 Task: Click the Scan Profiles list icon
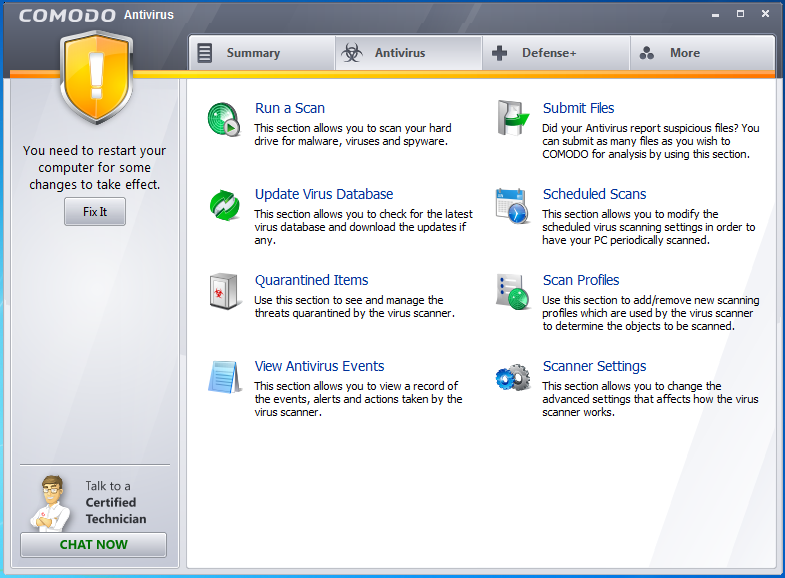point(512,292)
